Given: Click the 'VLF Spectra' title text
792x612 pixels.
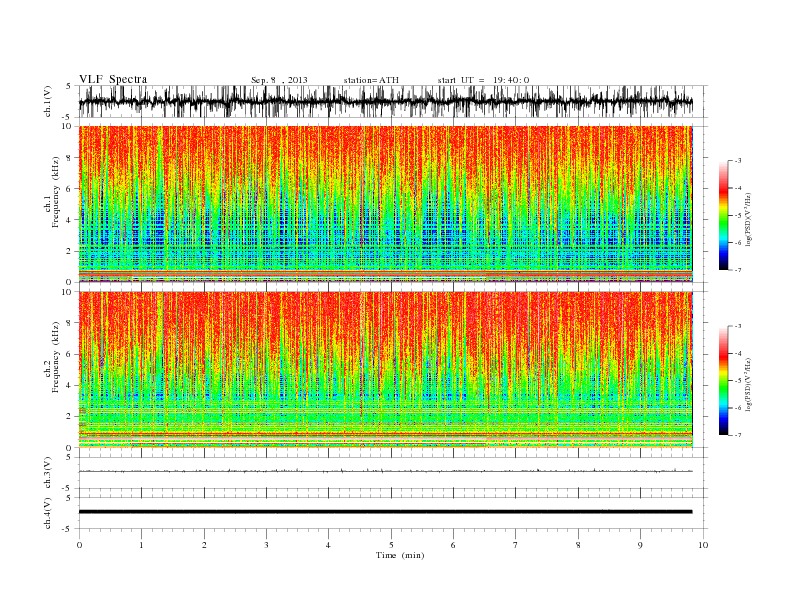Looking at the screenshot, I should point(113,79).
